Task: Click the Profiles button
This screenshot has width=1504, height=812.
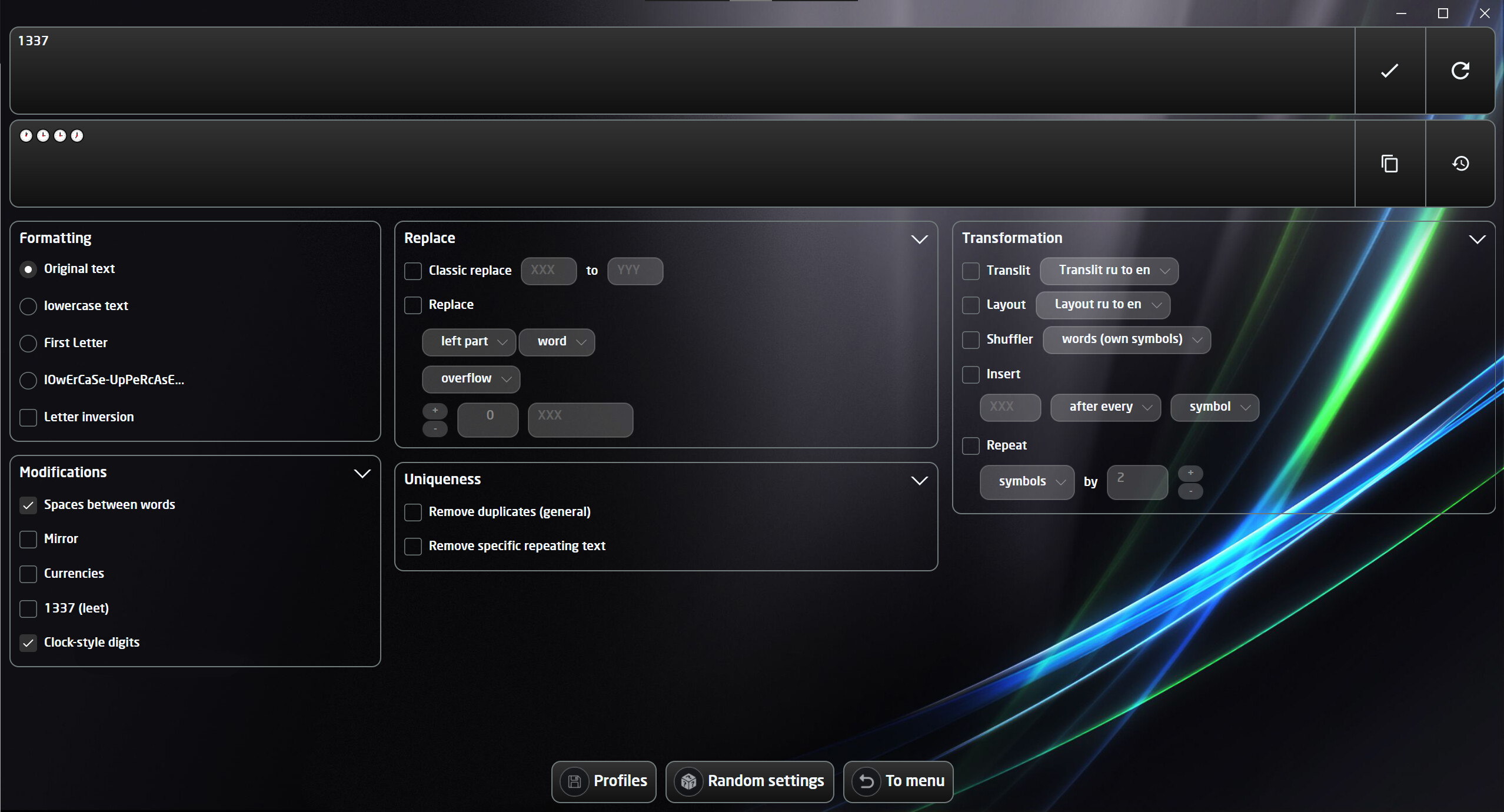Action: coord(604,781)
